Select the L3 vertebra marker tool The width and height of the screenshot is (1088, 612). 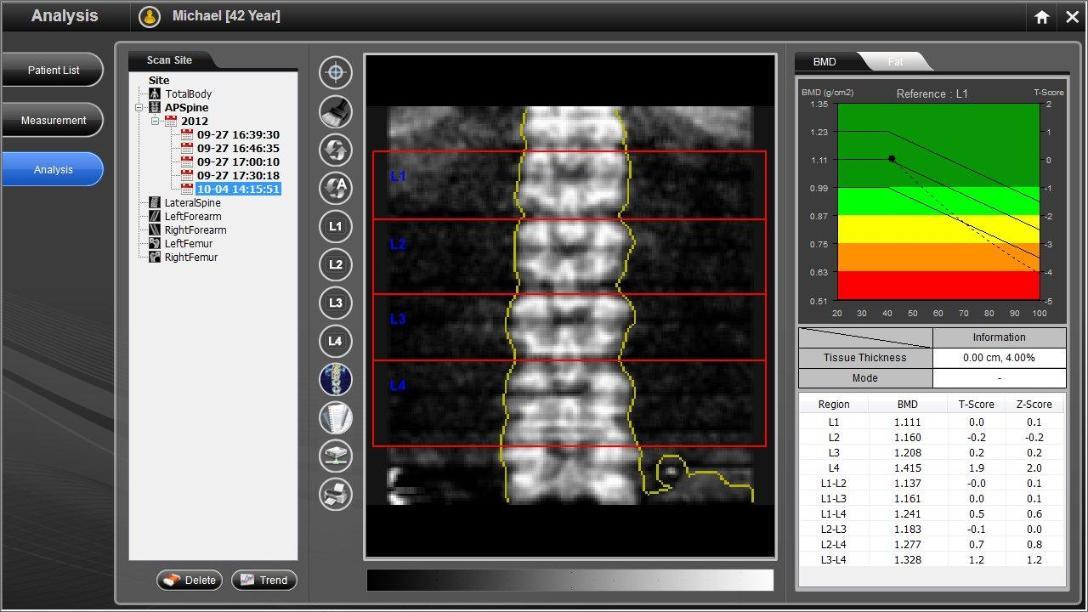[335, 303]
